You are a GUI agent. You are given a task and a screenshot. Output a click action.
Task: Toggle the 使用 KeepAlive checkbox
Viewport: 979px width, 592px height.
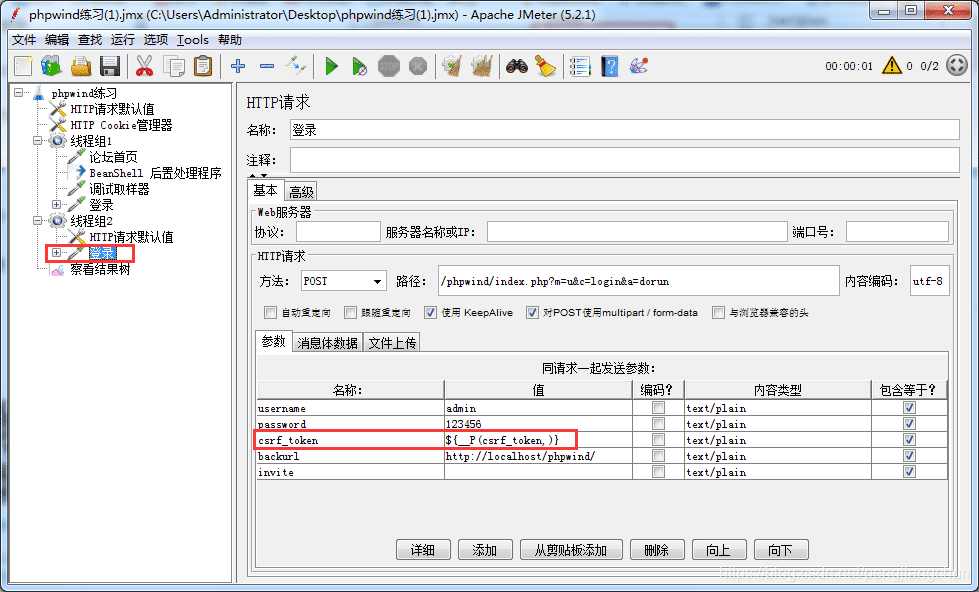point(430,313)
